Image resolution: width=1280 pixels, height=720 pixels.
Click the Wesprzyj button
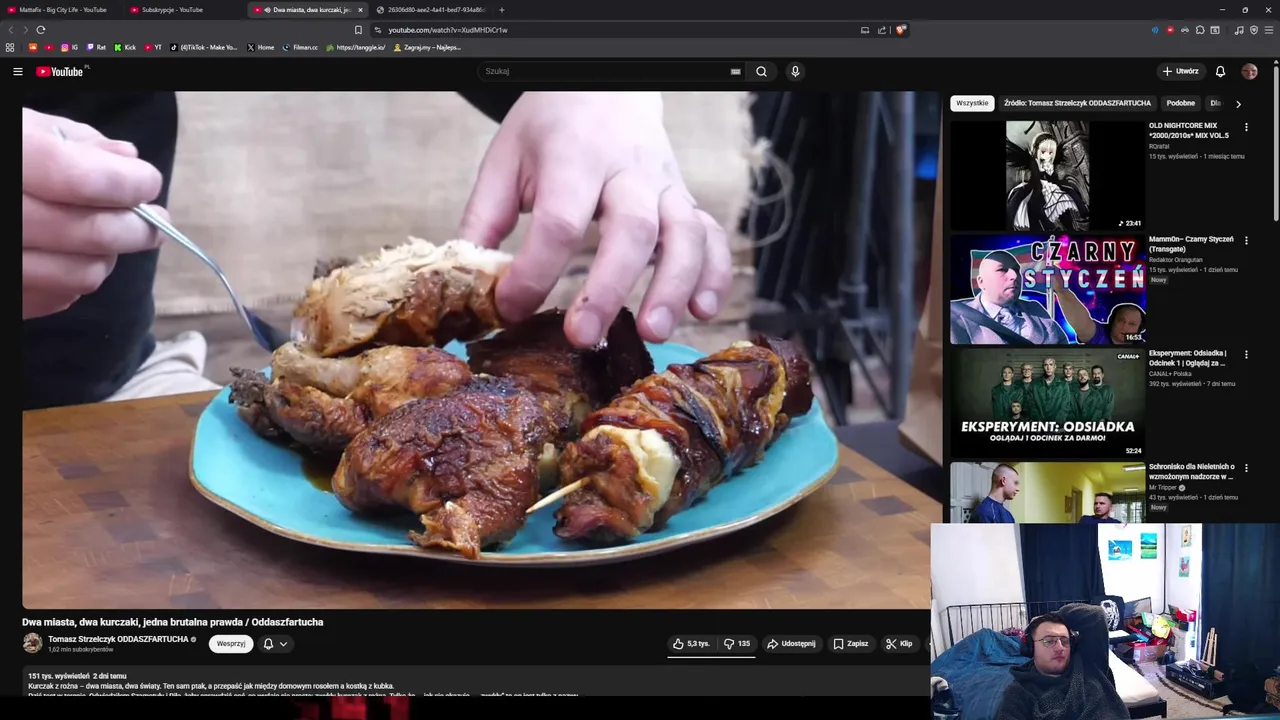click(x=231, y=644)
